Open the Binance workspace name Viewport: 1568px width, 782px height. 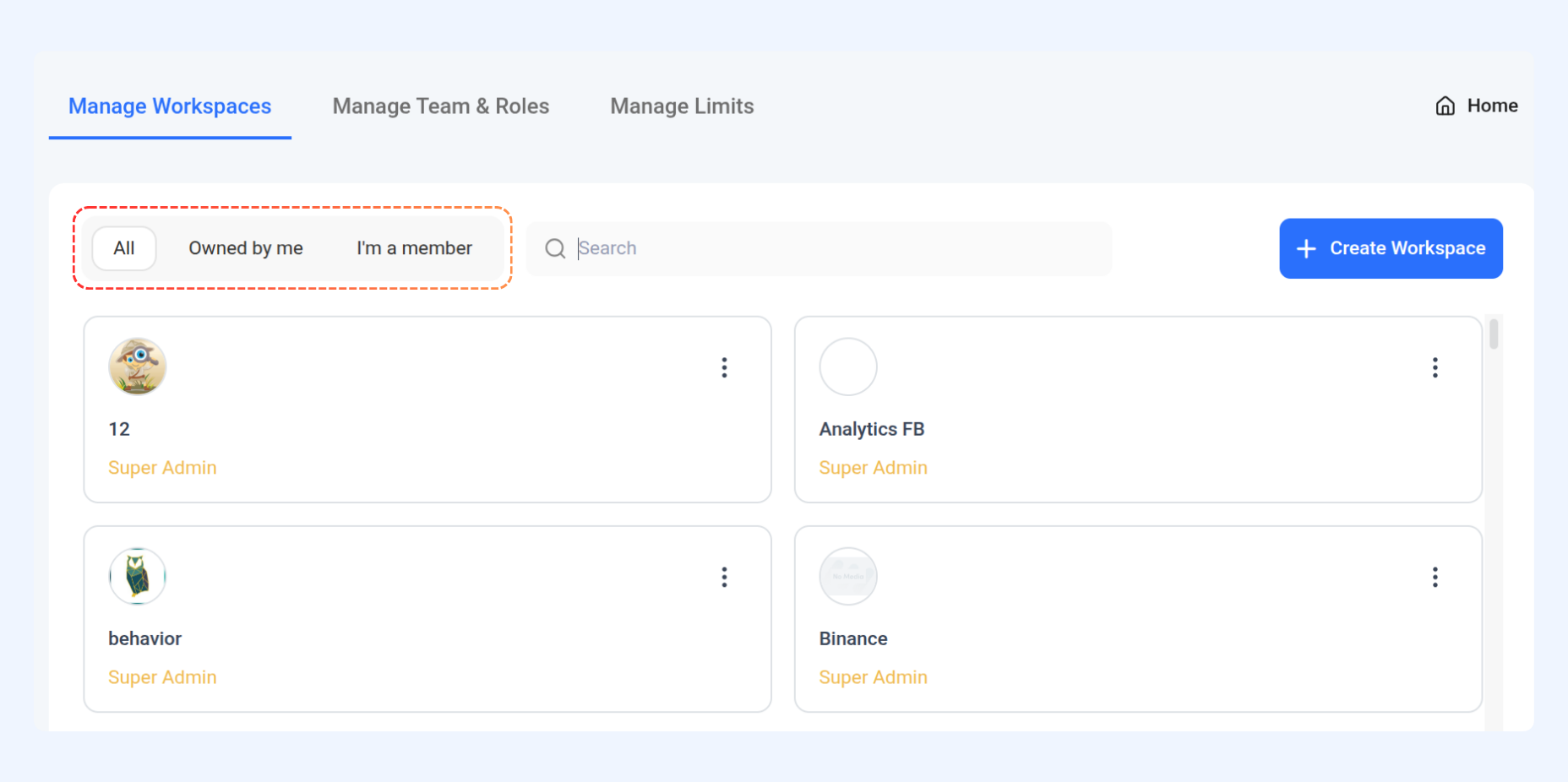[x=853, y=638]
